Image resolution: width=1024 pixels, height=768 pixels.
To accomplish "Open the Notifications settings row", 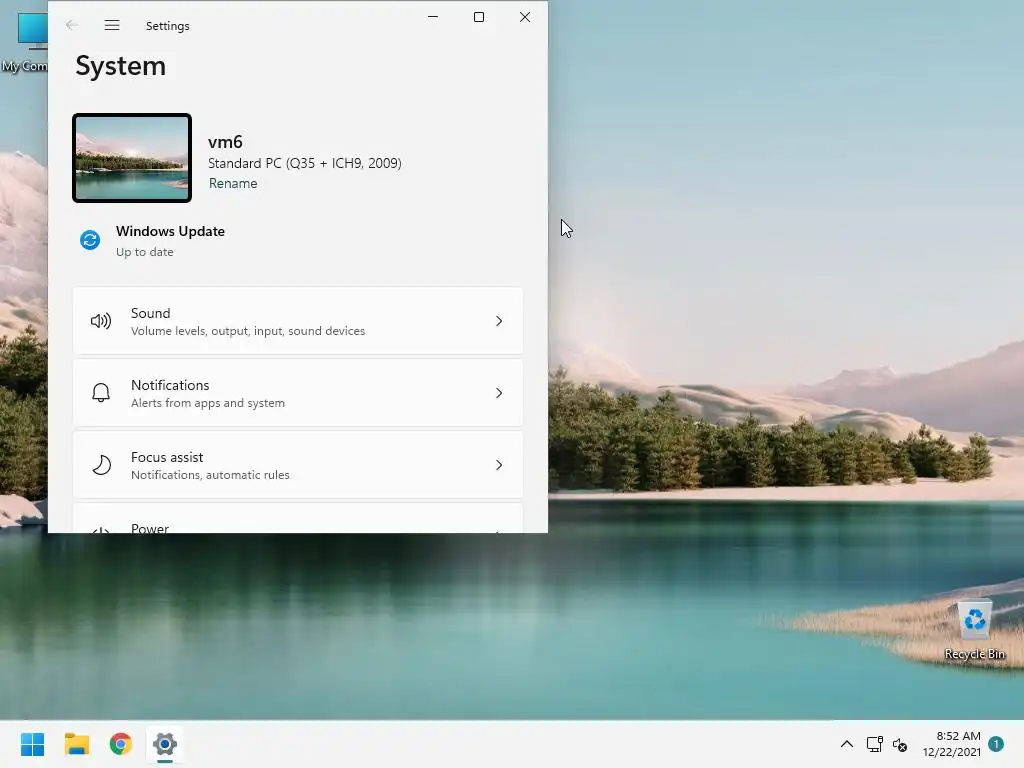I will 298,392.
